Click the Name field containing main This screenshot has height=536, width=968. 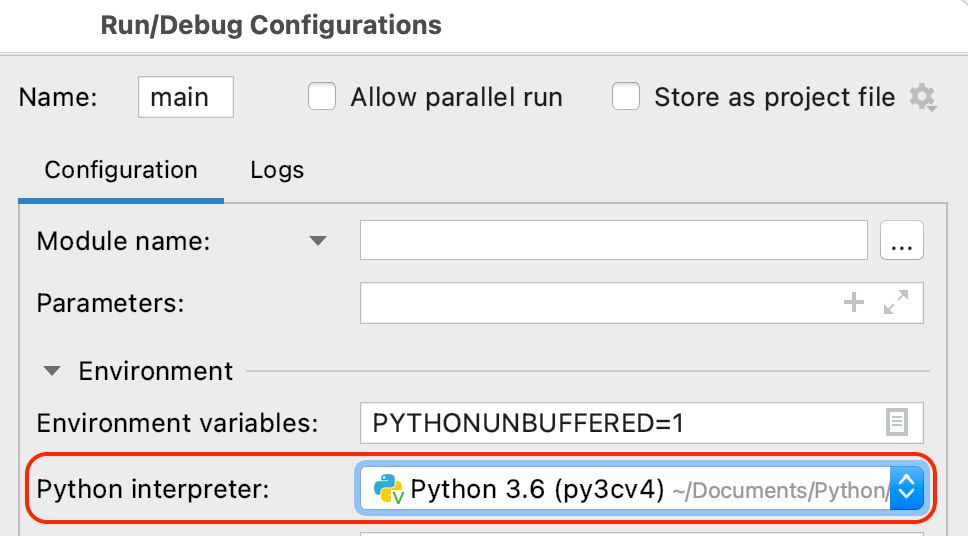pos(185,97)
